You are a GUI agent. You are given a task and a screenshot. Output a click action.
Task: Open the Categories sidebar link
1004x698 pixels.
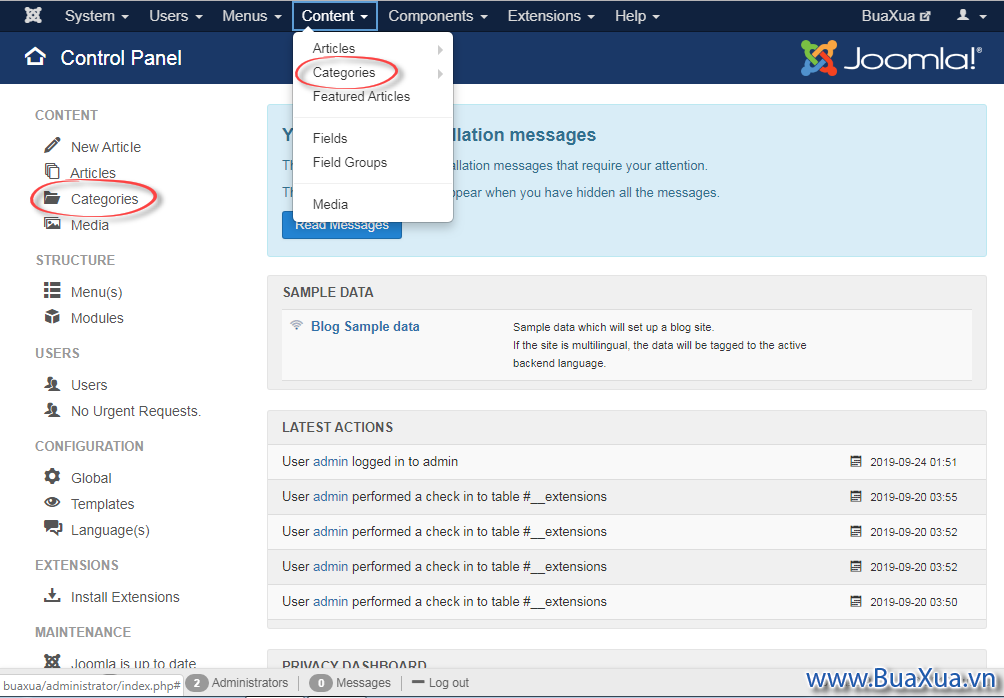(104, 199)
